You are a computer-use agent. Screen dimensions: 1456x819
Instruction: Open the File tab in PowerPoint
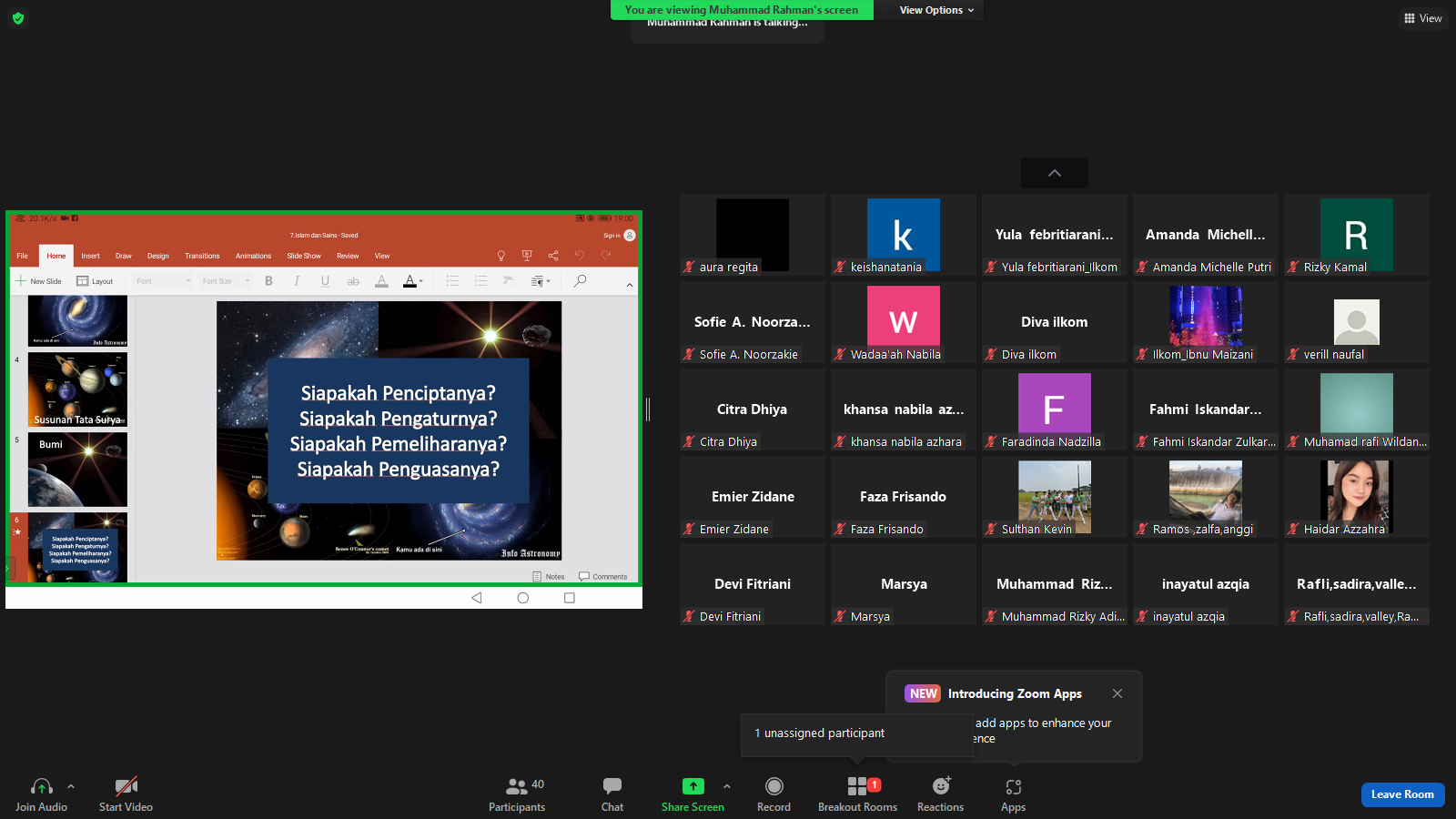click(x=23, y=256)
